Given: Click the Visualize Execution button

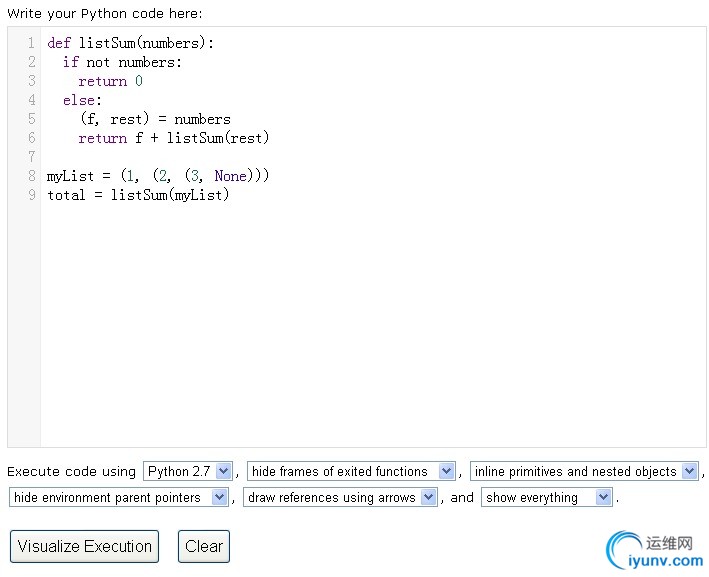Looking at the screenshot, I should (85, 546).
